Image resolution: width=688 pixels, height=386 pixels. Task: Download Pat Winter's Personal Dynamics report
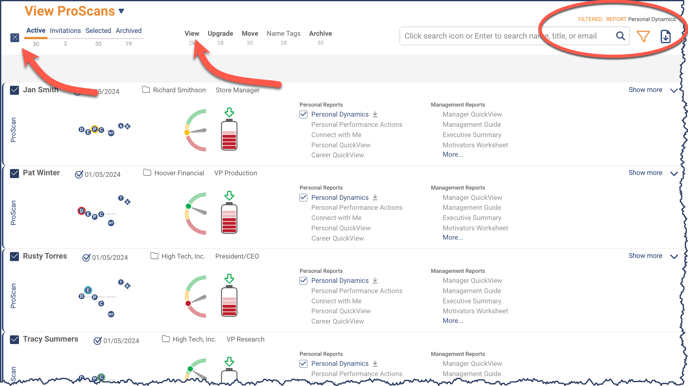(375, 197)
